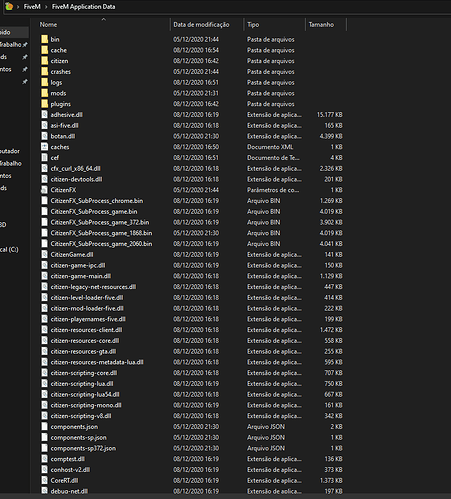This screenshot has width=451, height=499.
Task: Select the citizen-devtools.dll file icon
Action: (x=45, y=179)
